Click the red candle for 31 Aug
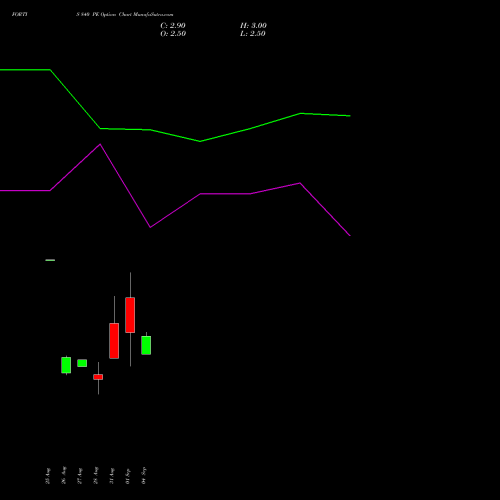Screen dimensions: 500x500 tap(114, 341)
